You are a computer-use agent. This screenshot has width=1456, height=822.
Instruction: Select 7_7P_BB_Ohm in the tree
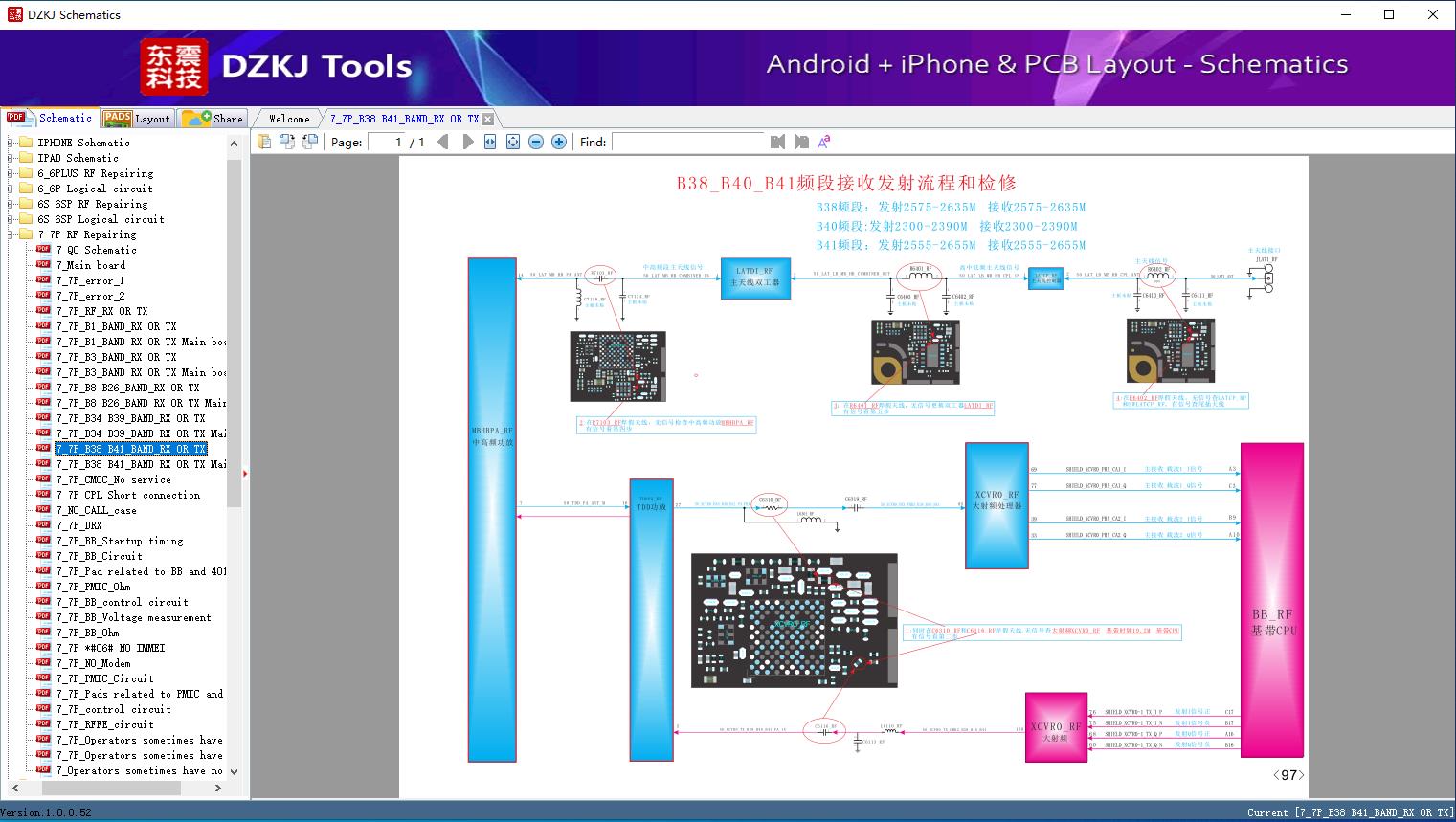88,633
